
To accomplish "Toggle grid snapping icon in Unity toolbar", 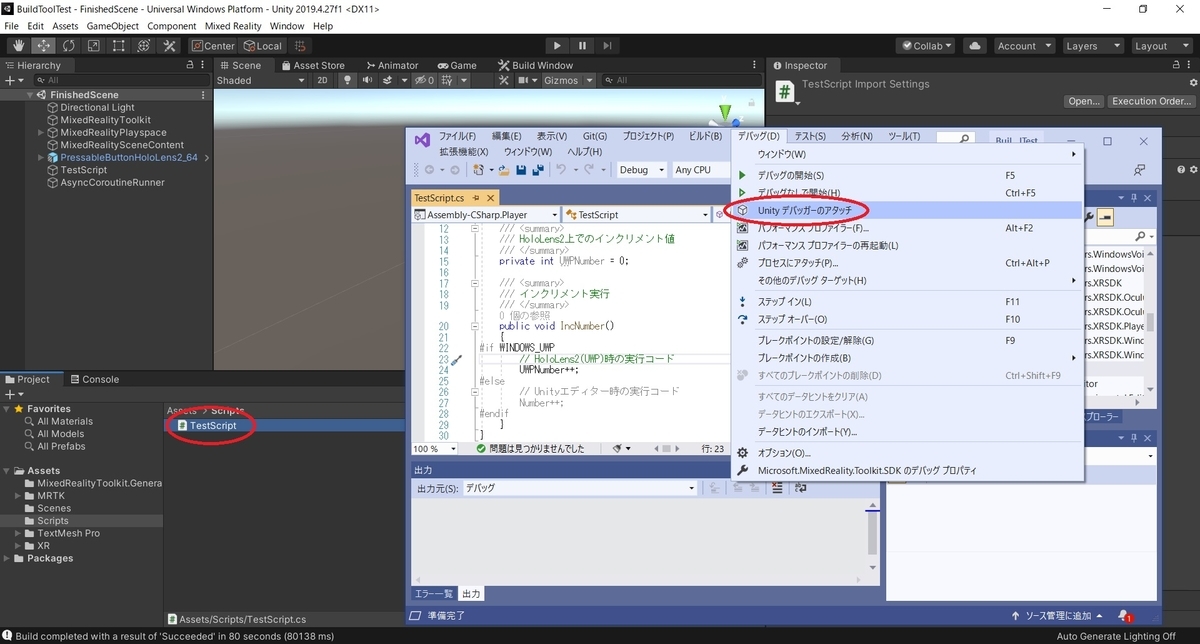I will [298, 46].
